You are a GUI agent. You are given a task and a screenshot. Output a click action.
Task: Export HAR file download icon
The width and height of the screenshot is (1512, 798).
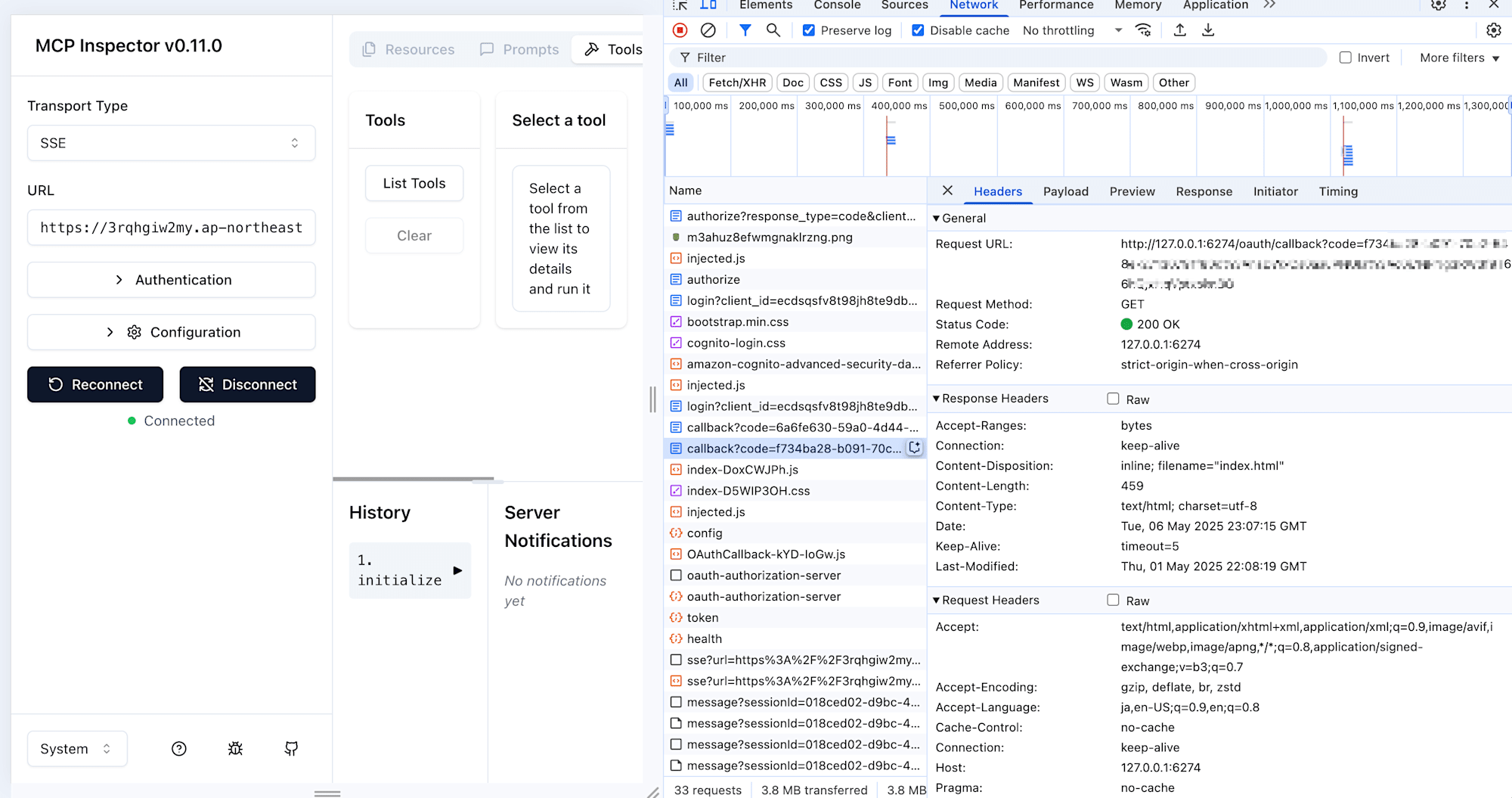coord(1208,30)
